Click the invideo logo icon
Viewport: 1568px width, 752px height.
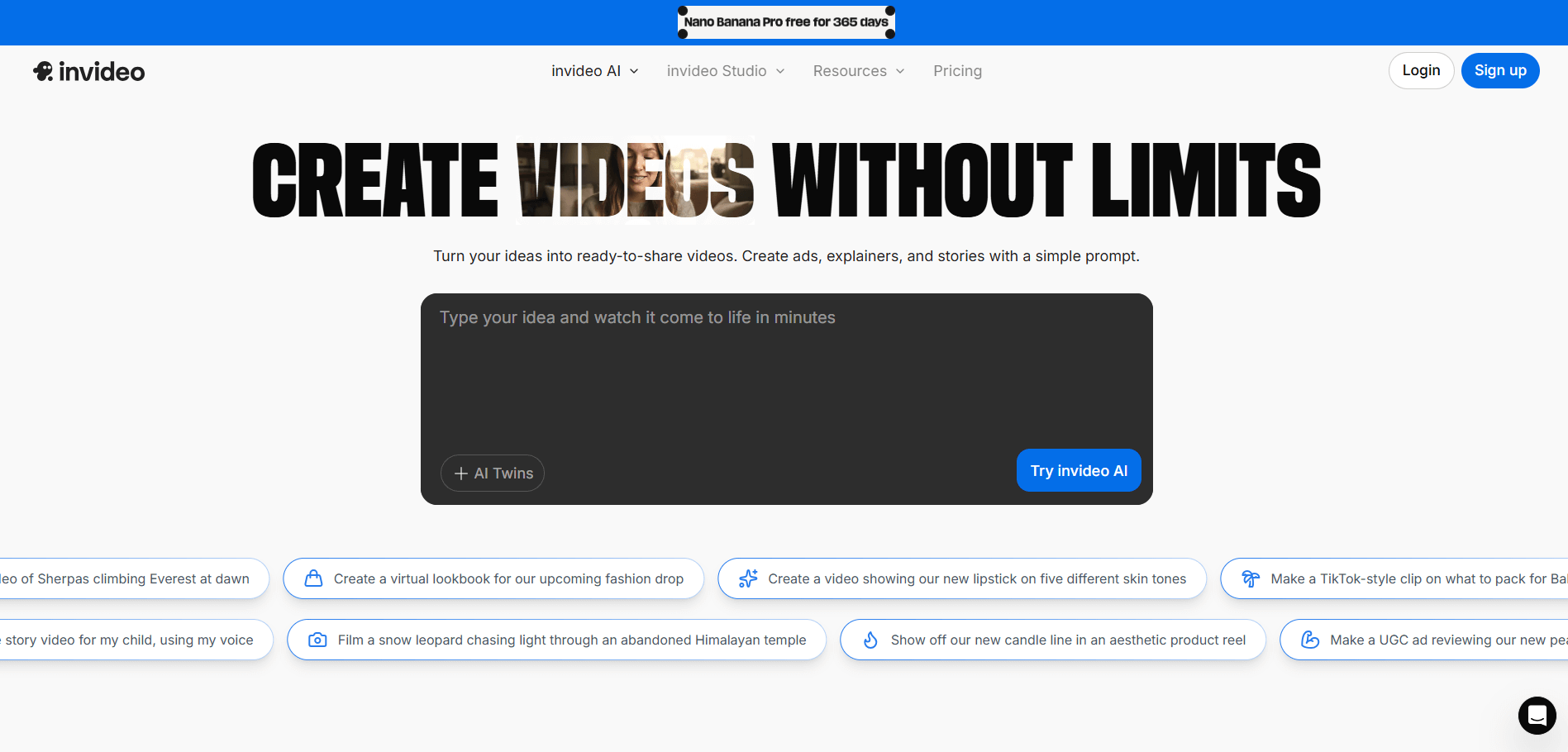pyautogui.click(x=44, y=71)
